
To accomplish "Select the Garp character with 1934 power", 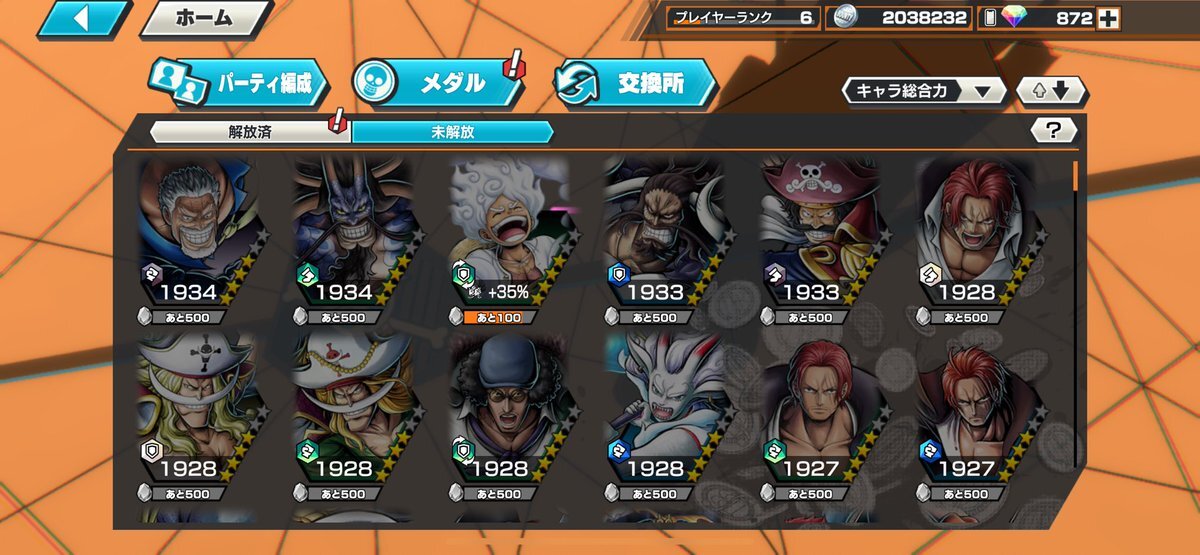I will pos(198,235).
